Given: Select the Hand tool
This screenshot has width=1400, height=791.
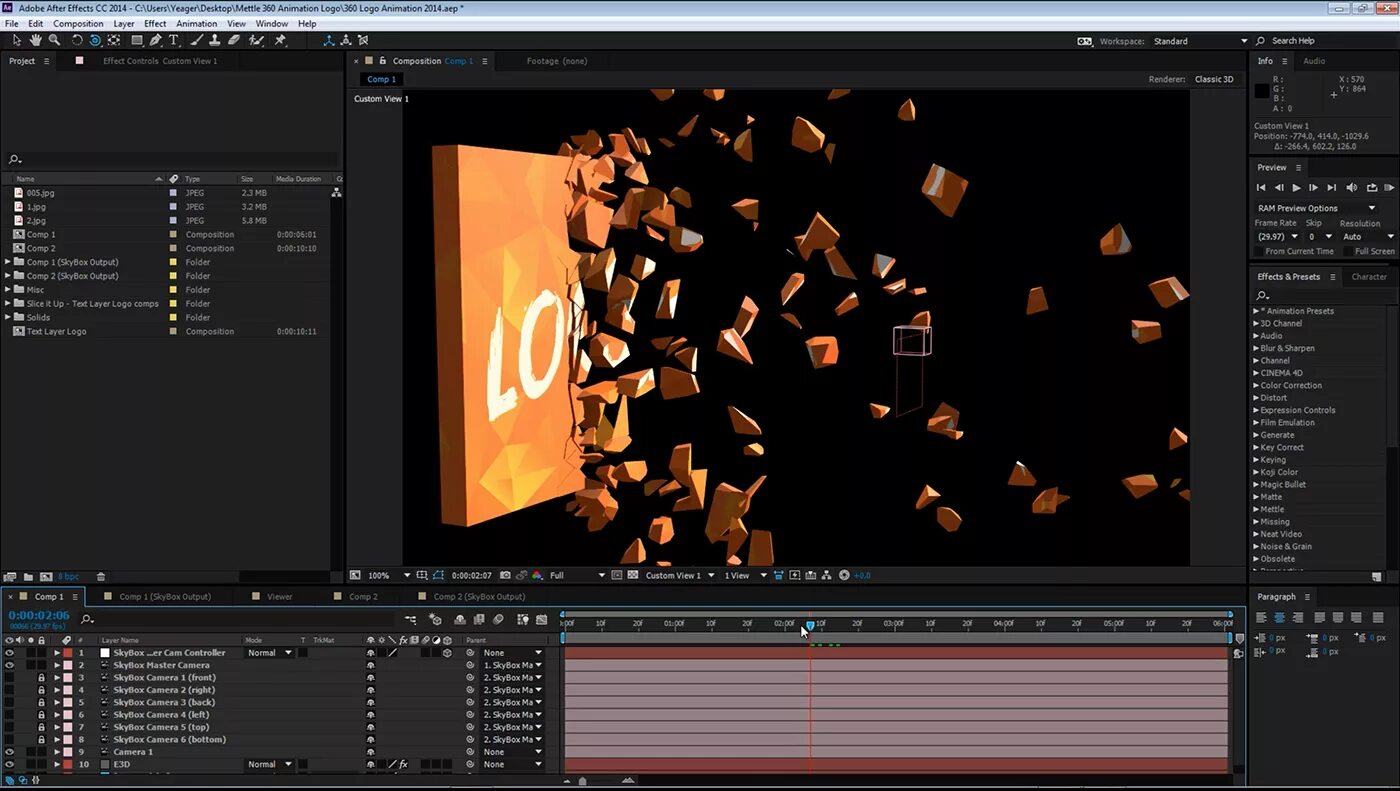Looking at the screenshot, I should click(34, 40).
